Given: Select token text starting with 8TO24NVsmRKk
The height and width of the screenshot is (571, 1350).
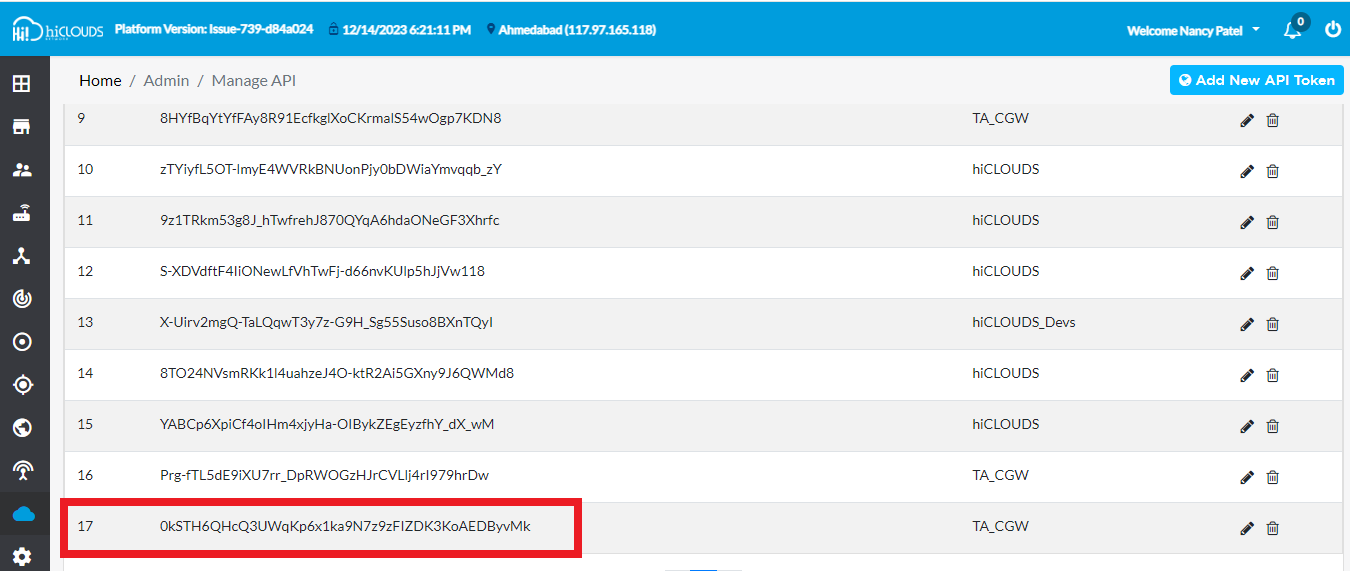Looking at the screenshot, I should click(x=337, y=373).
